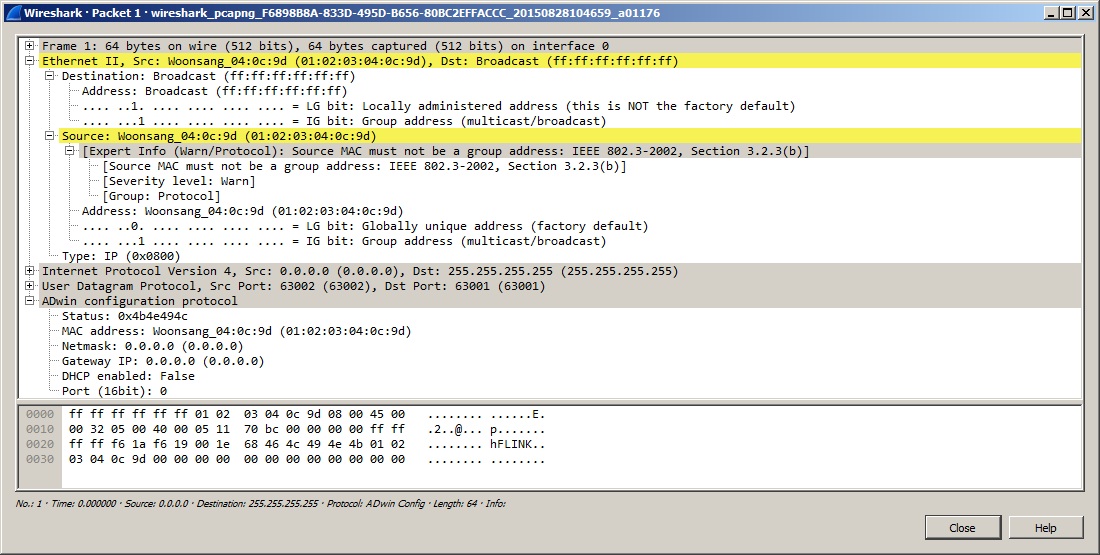This screenshot has height=555, width=1100.
Task: Close window with title bar X
Action: tap(1084, 13)
